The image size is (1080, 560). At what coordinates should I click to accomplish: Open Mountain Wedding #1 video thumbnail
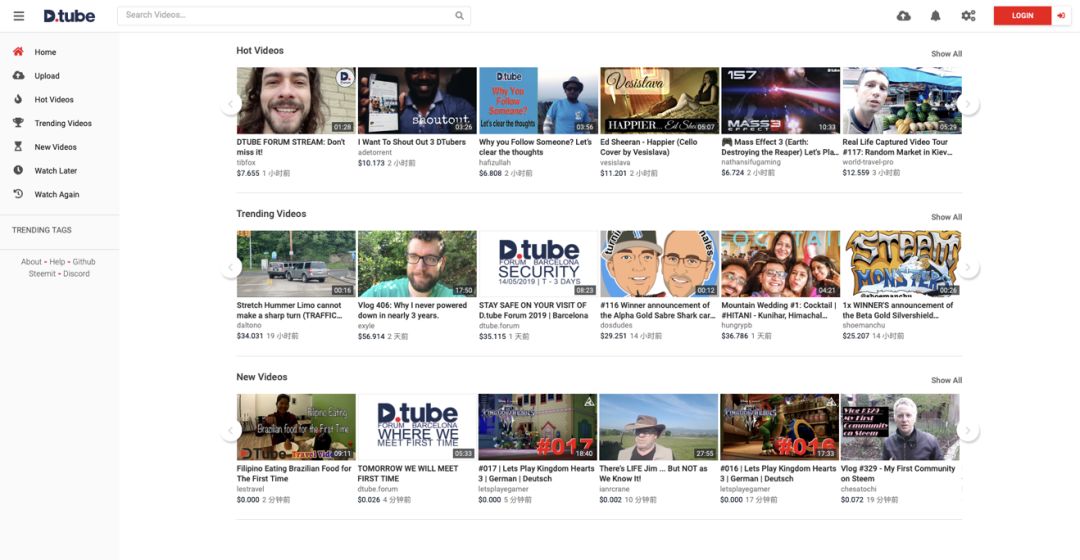[780, 264]
